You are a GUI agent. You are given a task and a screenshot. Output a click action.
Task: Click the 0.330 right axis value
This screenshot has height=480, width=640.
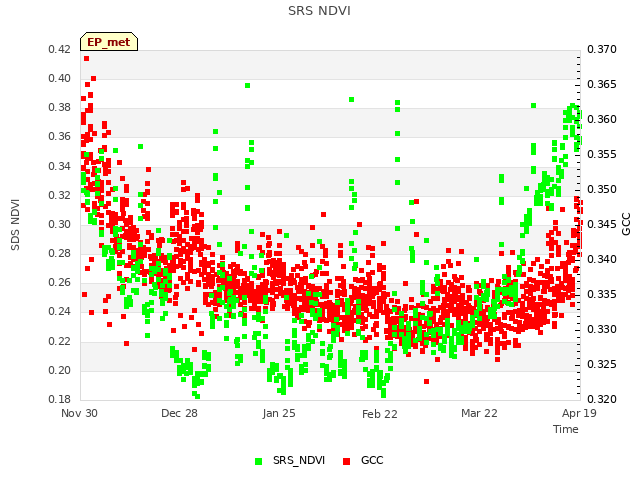click(x=602, y=329)
